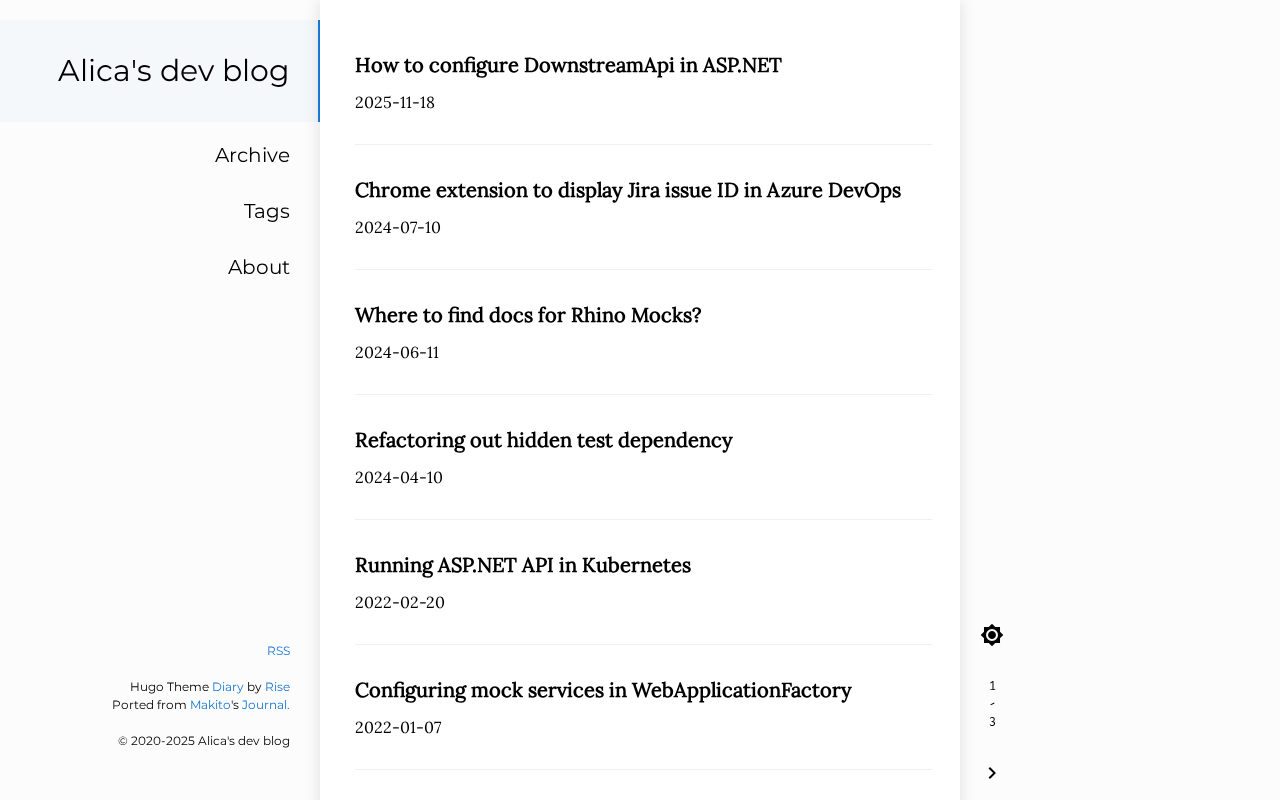This screenshot has width=1280, height=800.
Task: Open the Makito link in footer
Action: [x=210, y=705]
